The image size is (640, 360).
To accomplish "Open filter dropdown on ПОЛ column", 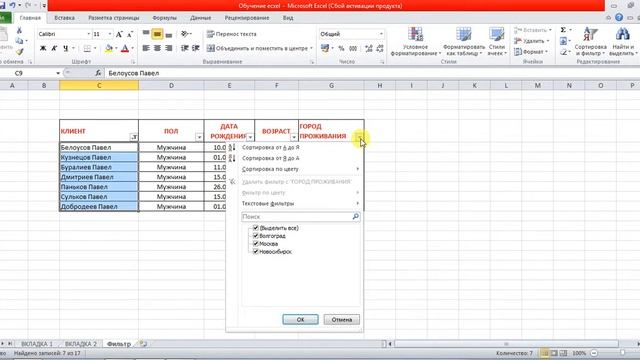I will tap(199, 138).
